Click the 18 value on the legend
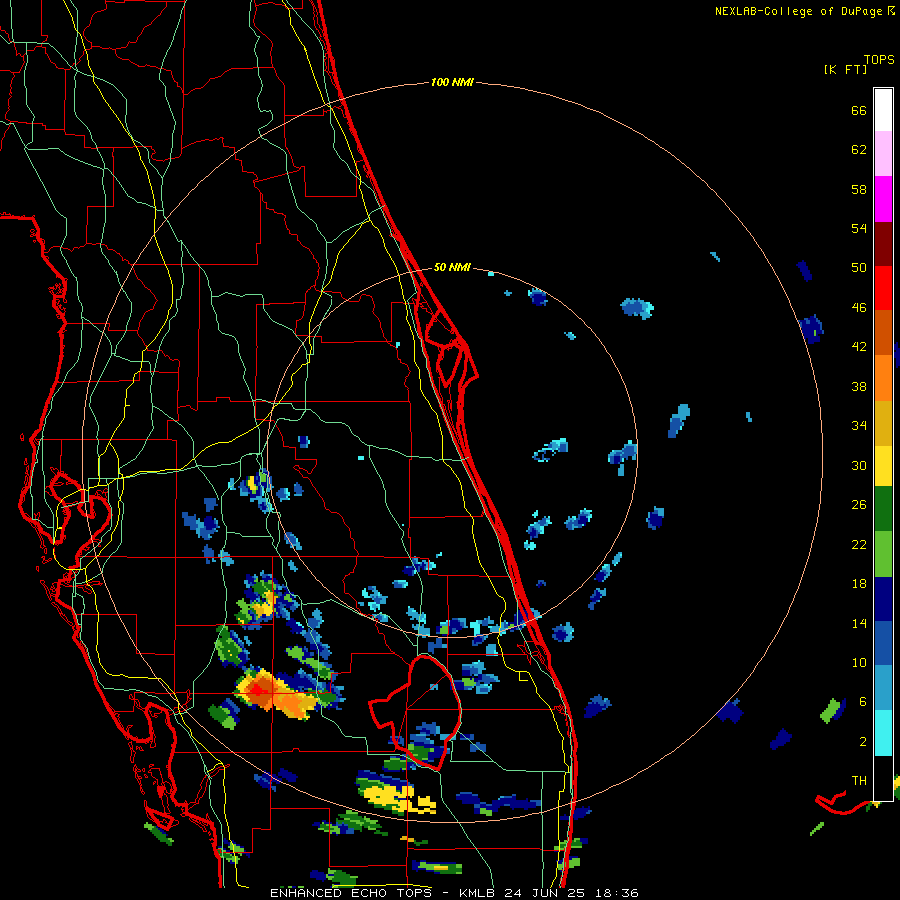900x900 pixels. coord(859,584)
